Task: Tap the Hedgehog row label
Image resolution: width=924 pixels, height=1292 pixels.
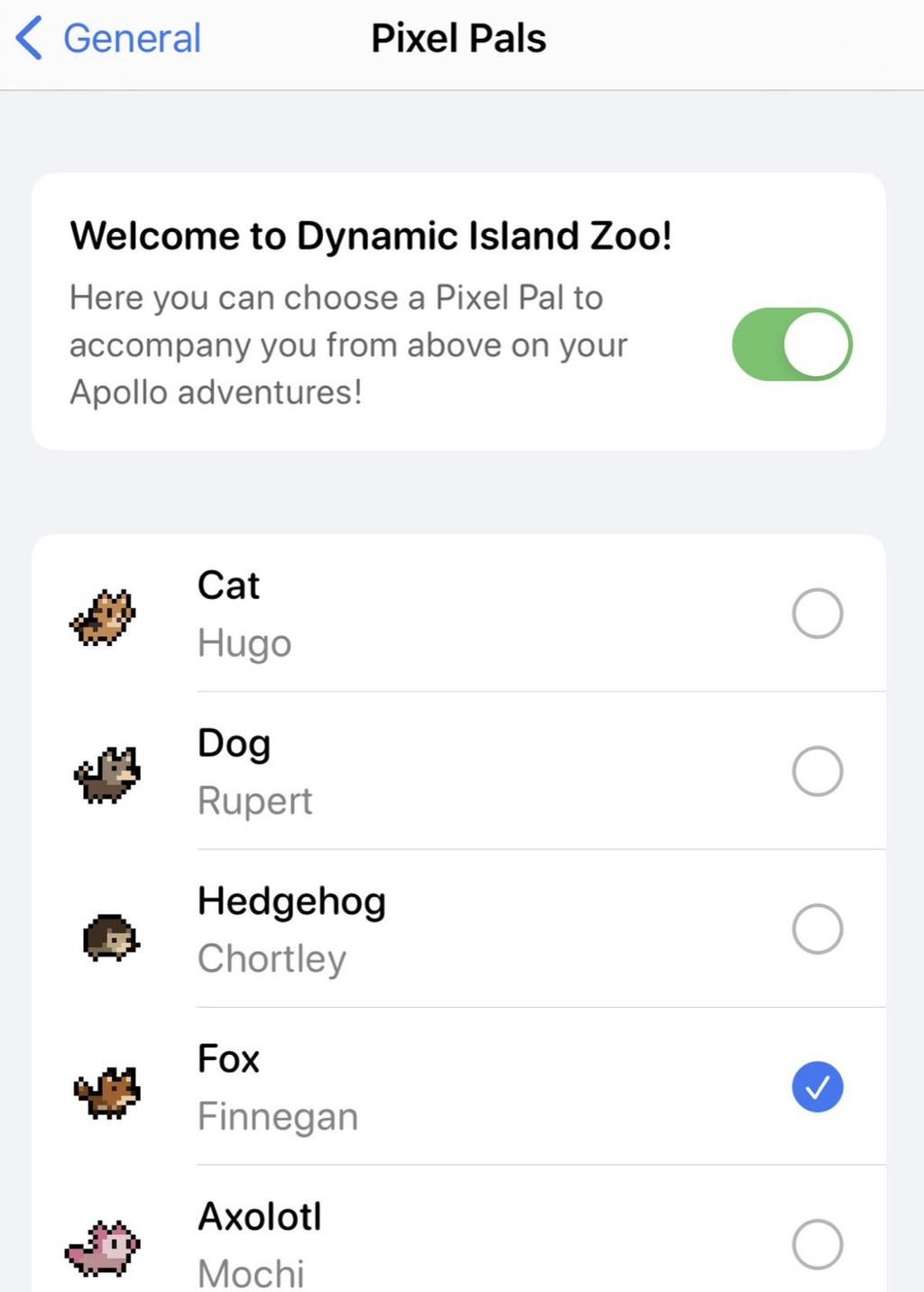Action: click(291, 902)
